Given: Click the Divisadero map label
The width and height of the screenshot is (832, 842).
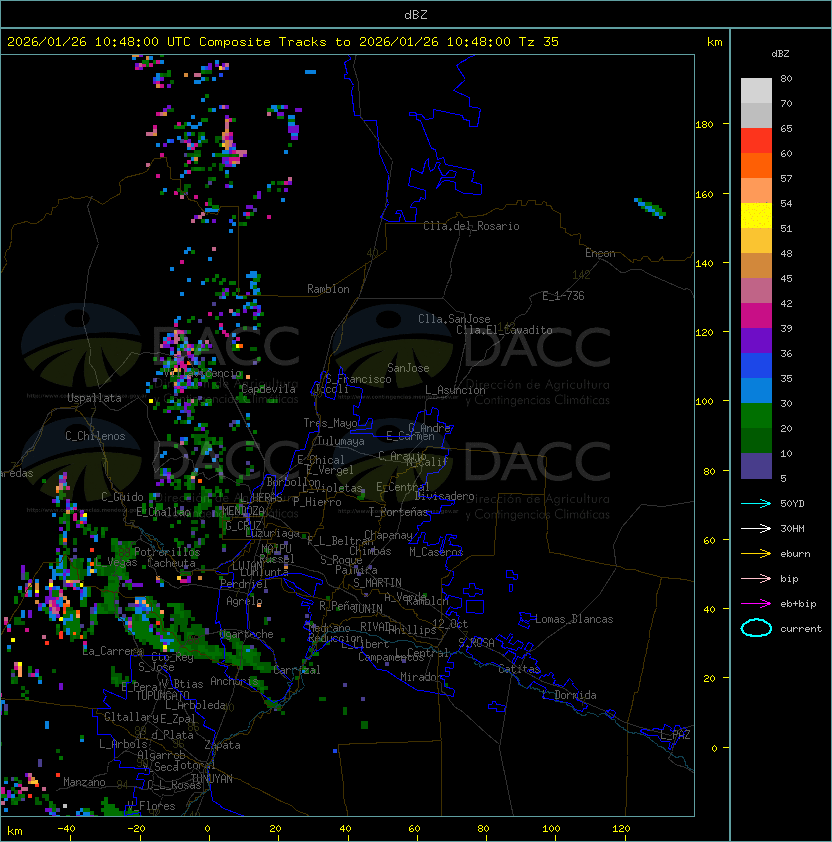Looking at the screenshot, I should point(444,496).
